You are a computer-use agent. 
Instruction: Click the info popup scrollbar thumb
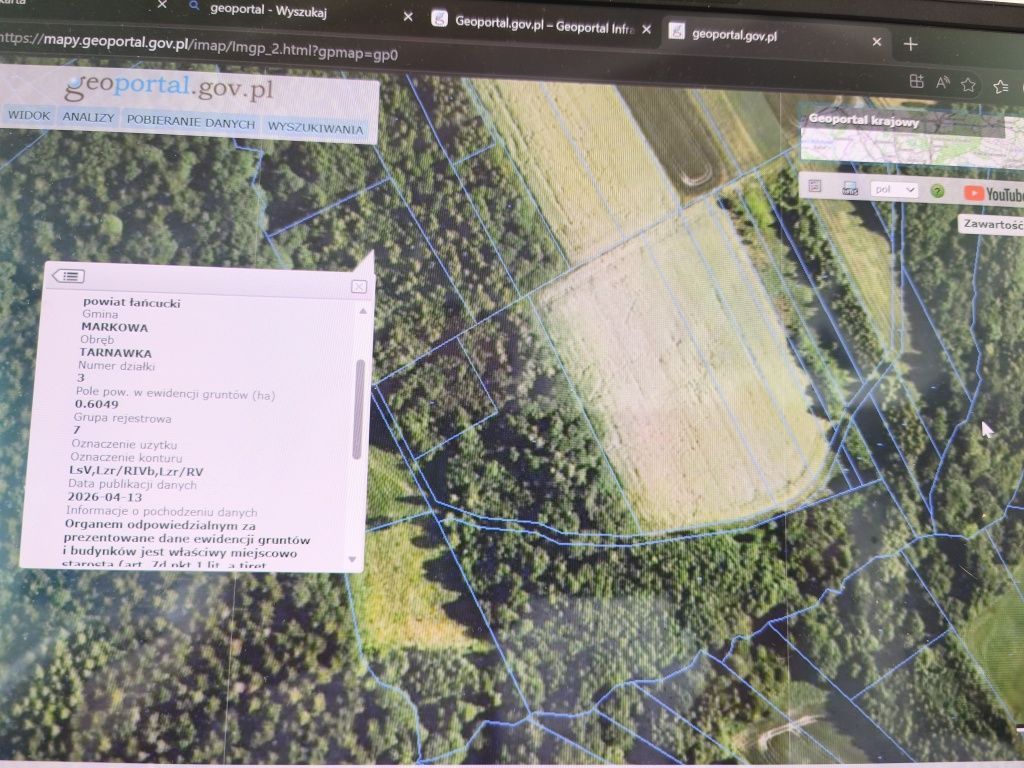click(358, 409)
